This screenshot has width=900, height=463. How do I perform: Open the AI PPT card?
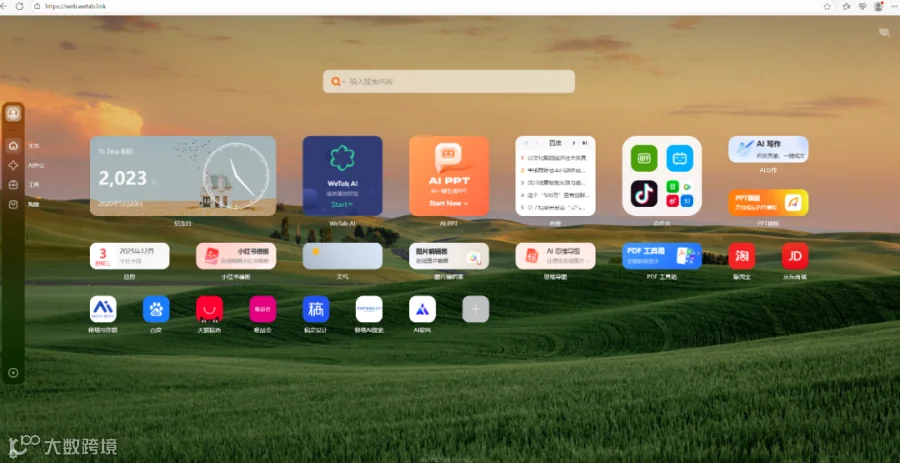449,176
